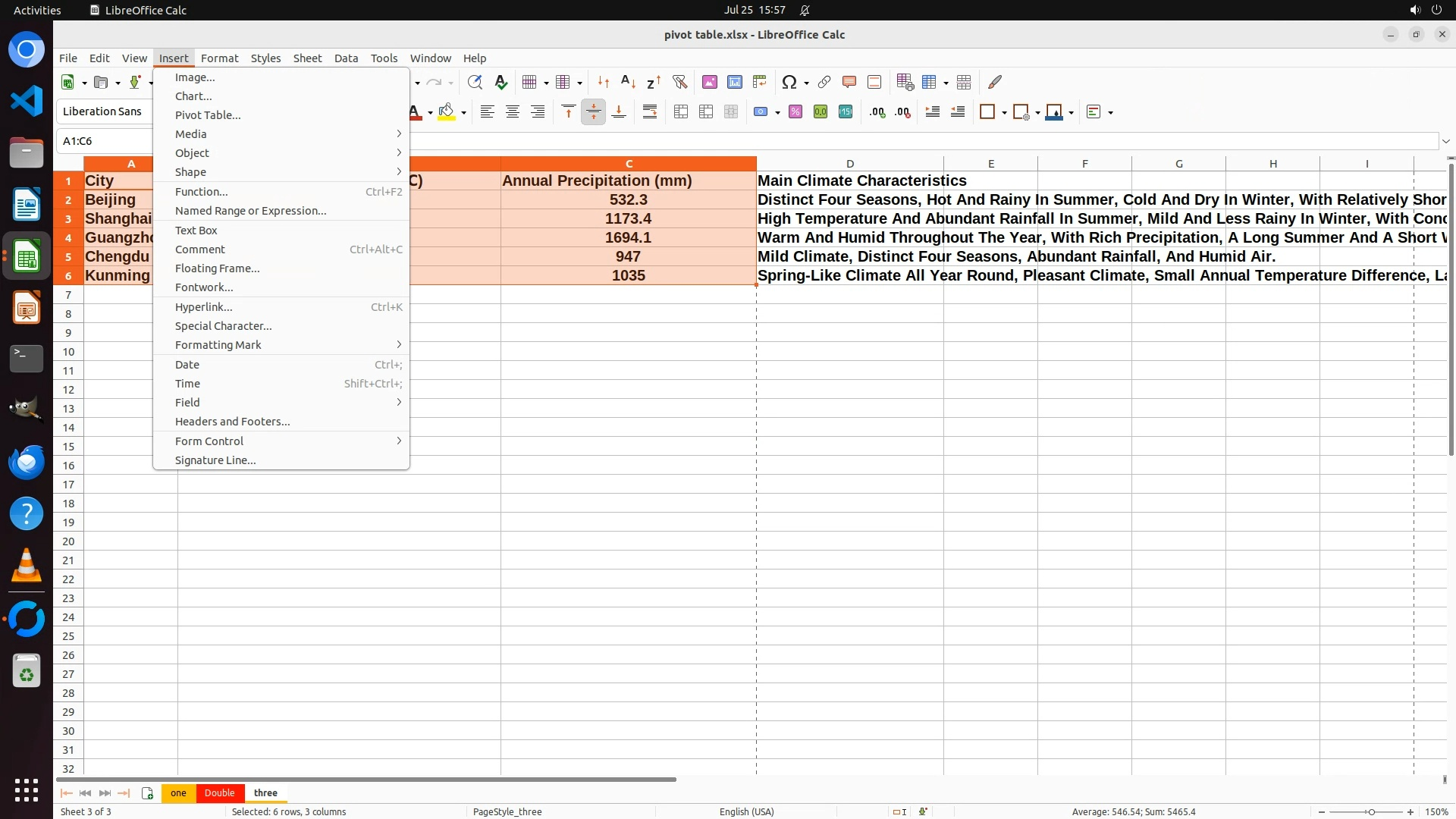
Task: Toggle Center Vertically alignment button
Action: pyautogui.click(x=593, y=112)
